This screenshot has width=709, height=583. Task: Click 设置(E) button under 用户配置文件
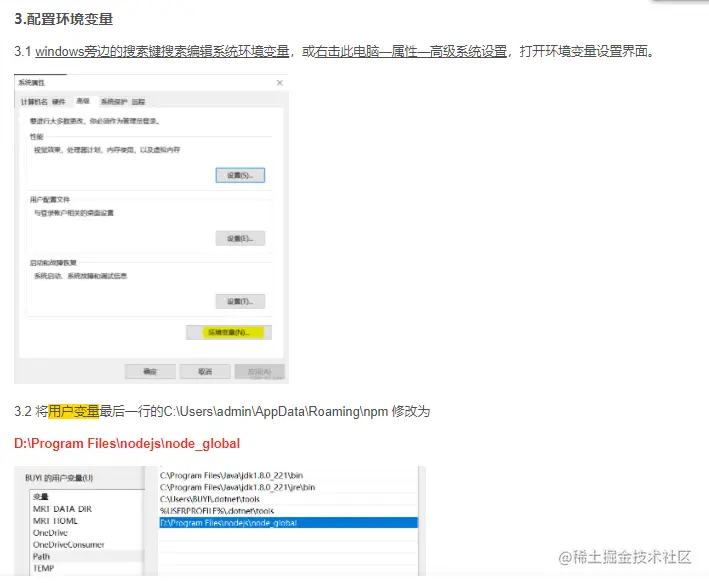[x=240, y=238]
